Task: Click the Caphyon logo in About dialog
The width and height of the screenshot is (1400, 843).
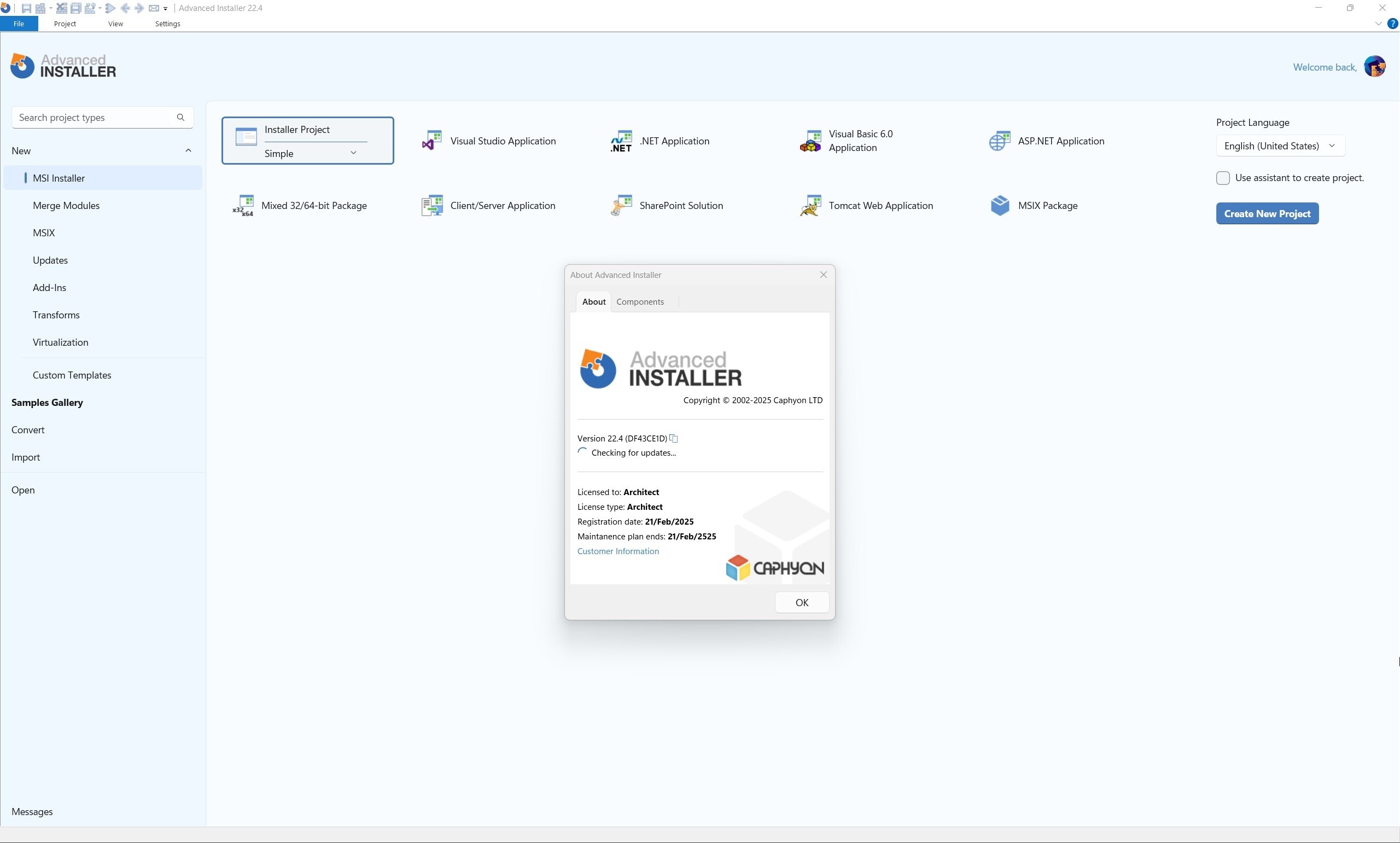Action: click(x=774, y=567)
